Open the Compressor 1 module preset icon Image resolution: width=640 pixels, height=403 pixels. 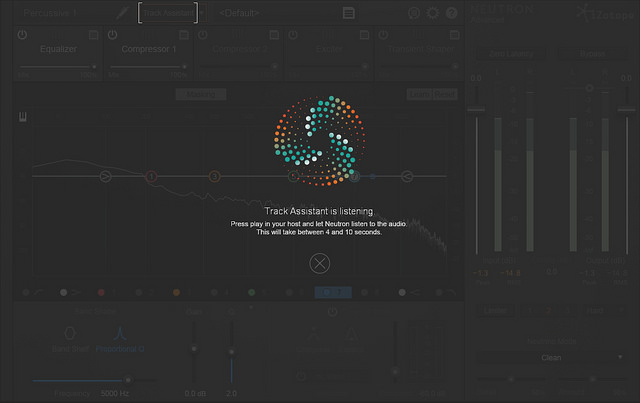click(x=184, y=35)
